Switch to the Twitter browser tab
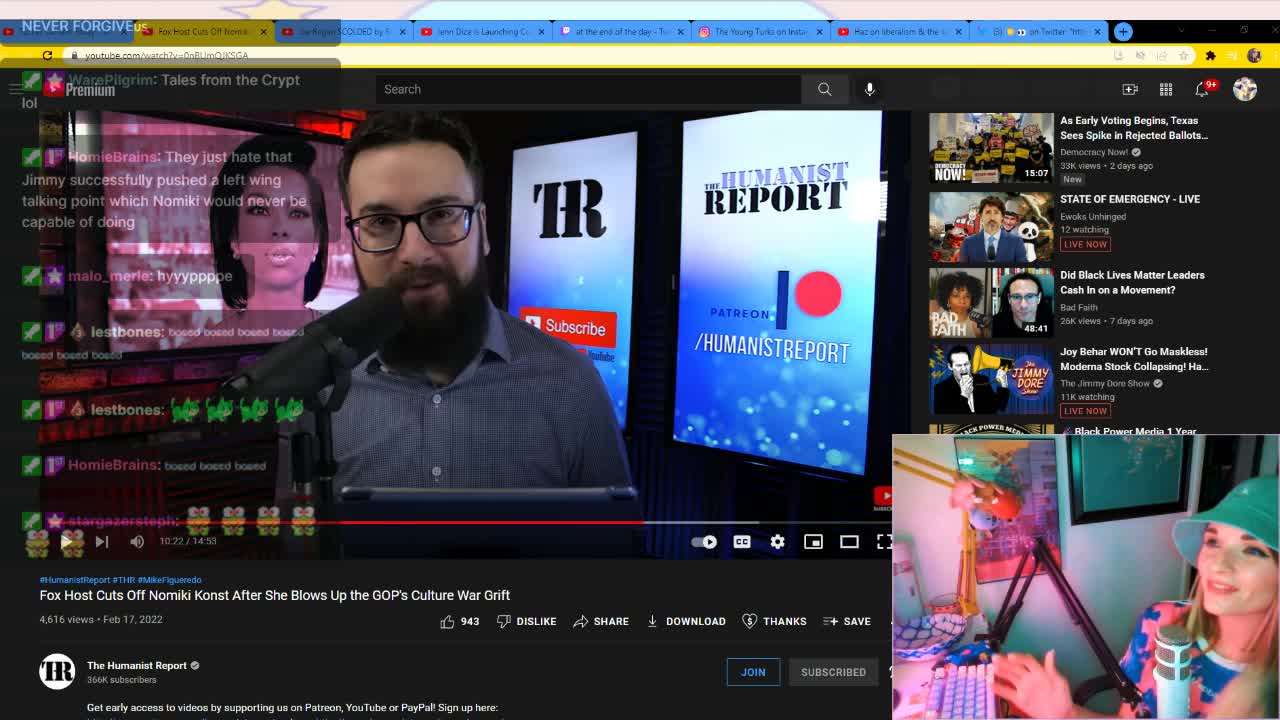Screen dimensions: 1280x720 pos(1036,32)
